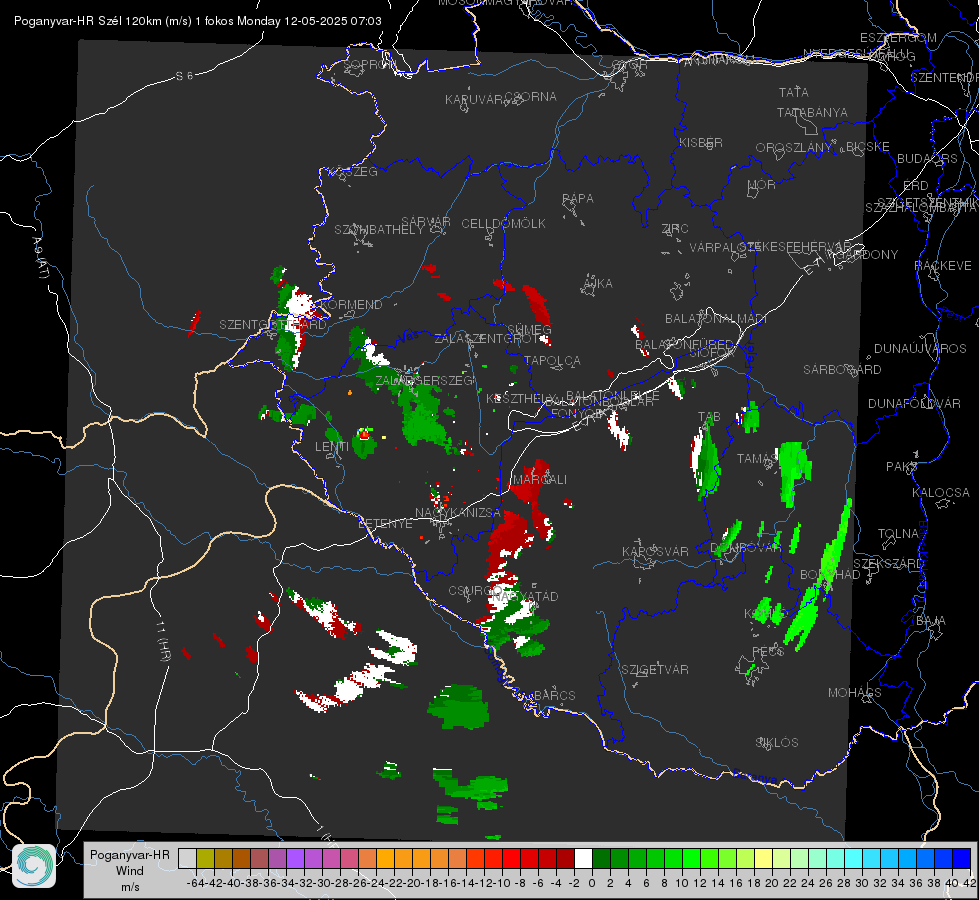Click the OROSZLANY city label

coord(794,147)
